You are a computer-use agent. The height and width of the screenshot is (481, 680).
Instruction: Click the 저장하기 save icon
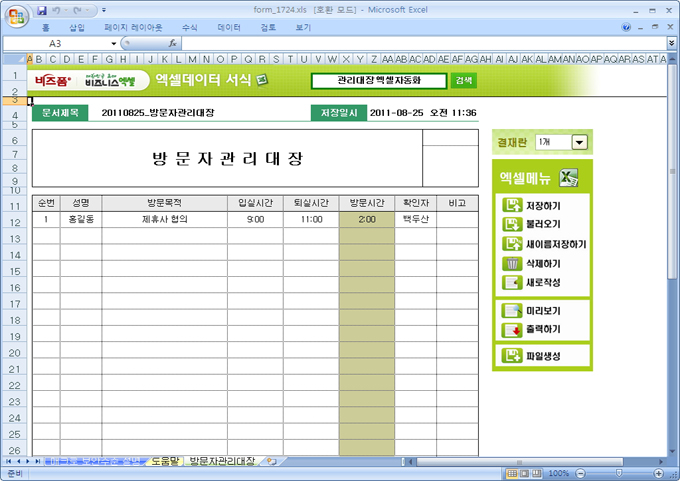click(x=512, y=205)
